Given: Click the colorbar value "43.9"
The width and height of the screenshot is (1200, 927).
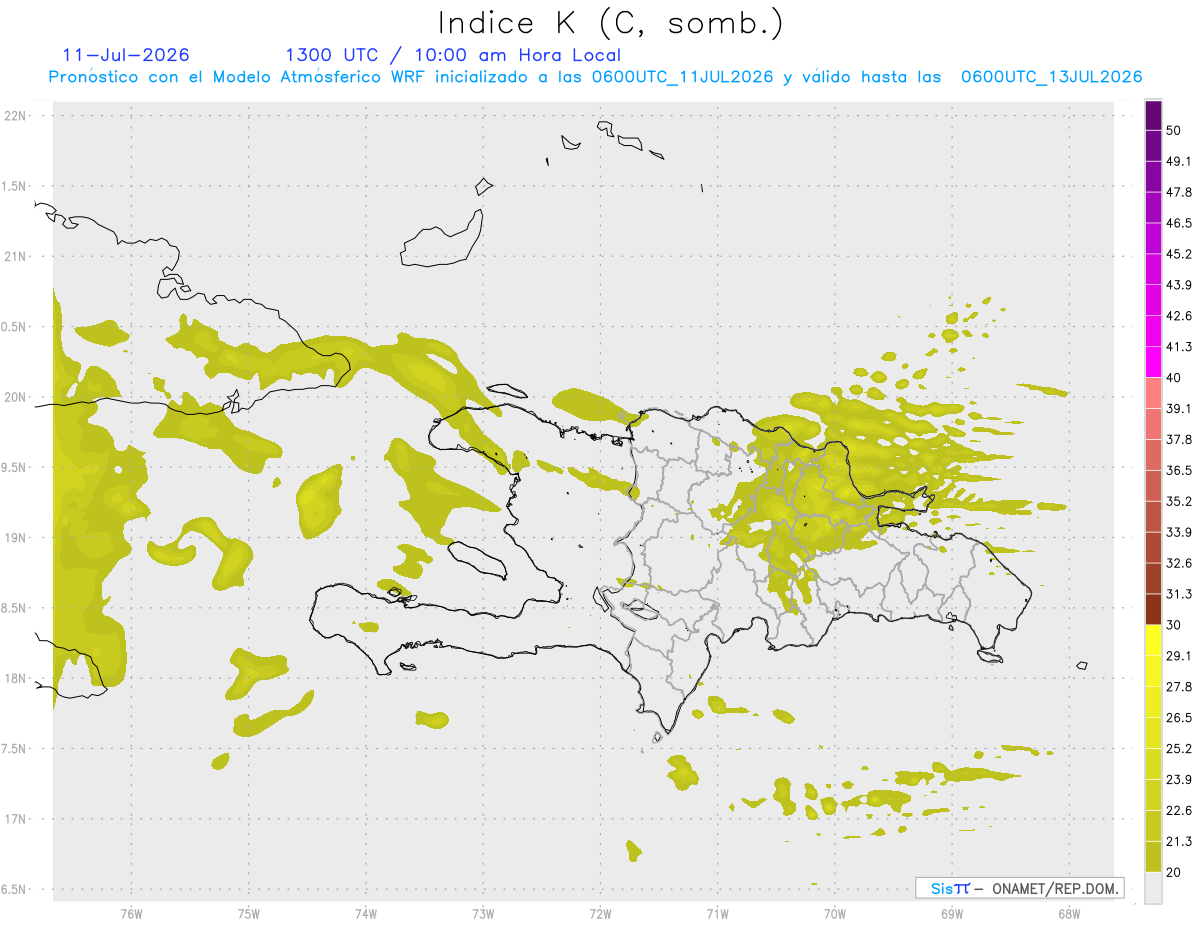Looking at the screenshot, I should 1180,285.
